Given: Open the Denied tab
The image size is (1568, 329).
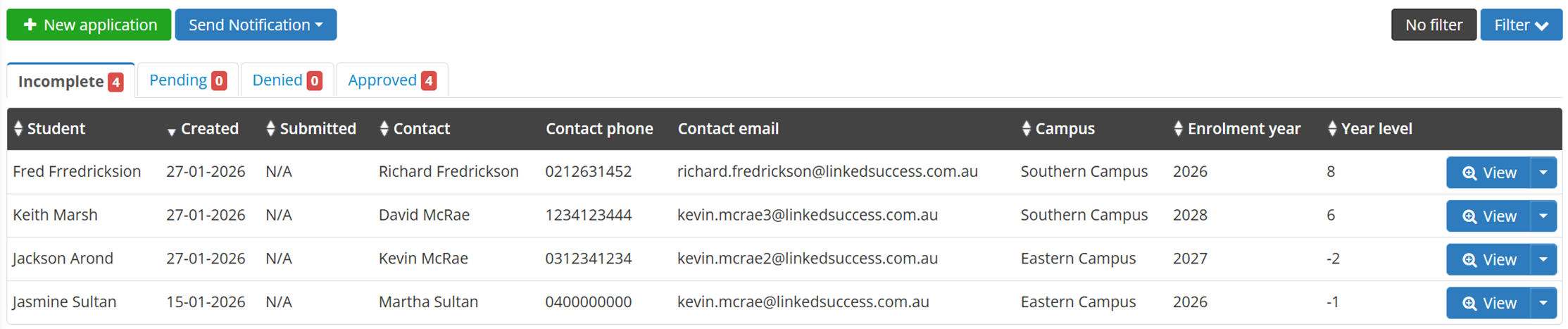Looking at the screenshot, I should pos(287,80).
